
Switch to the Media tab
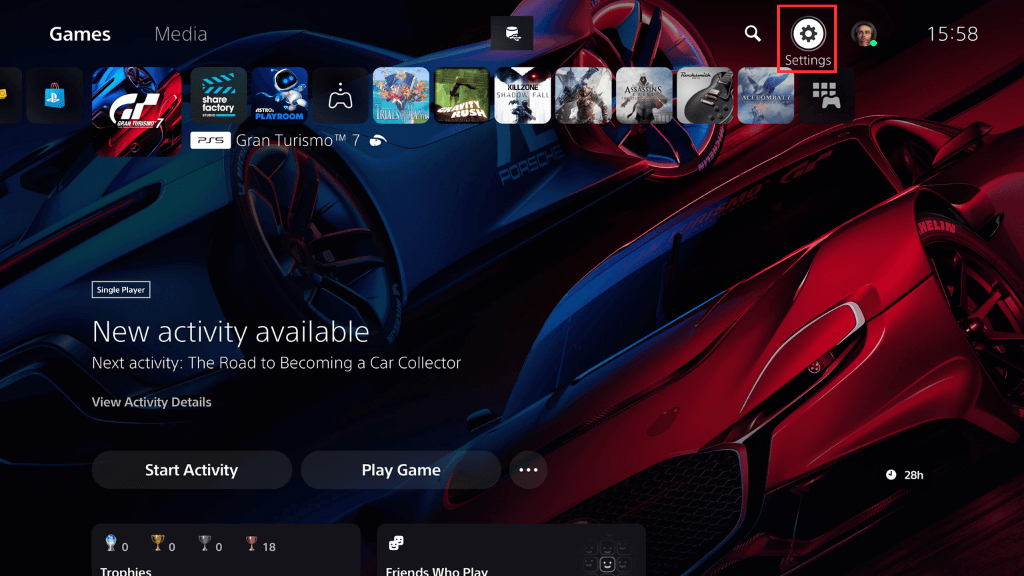[180, 34]
